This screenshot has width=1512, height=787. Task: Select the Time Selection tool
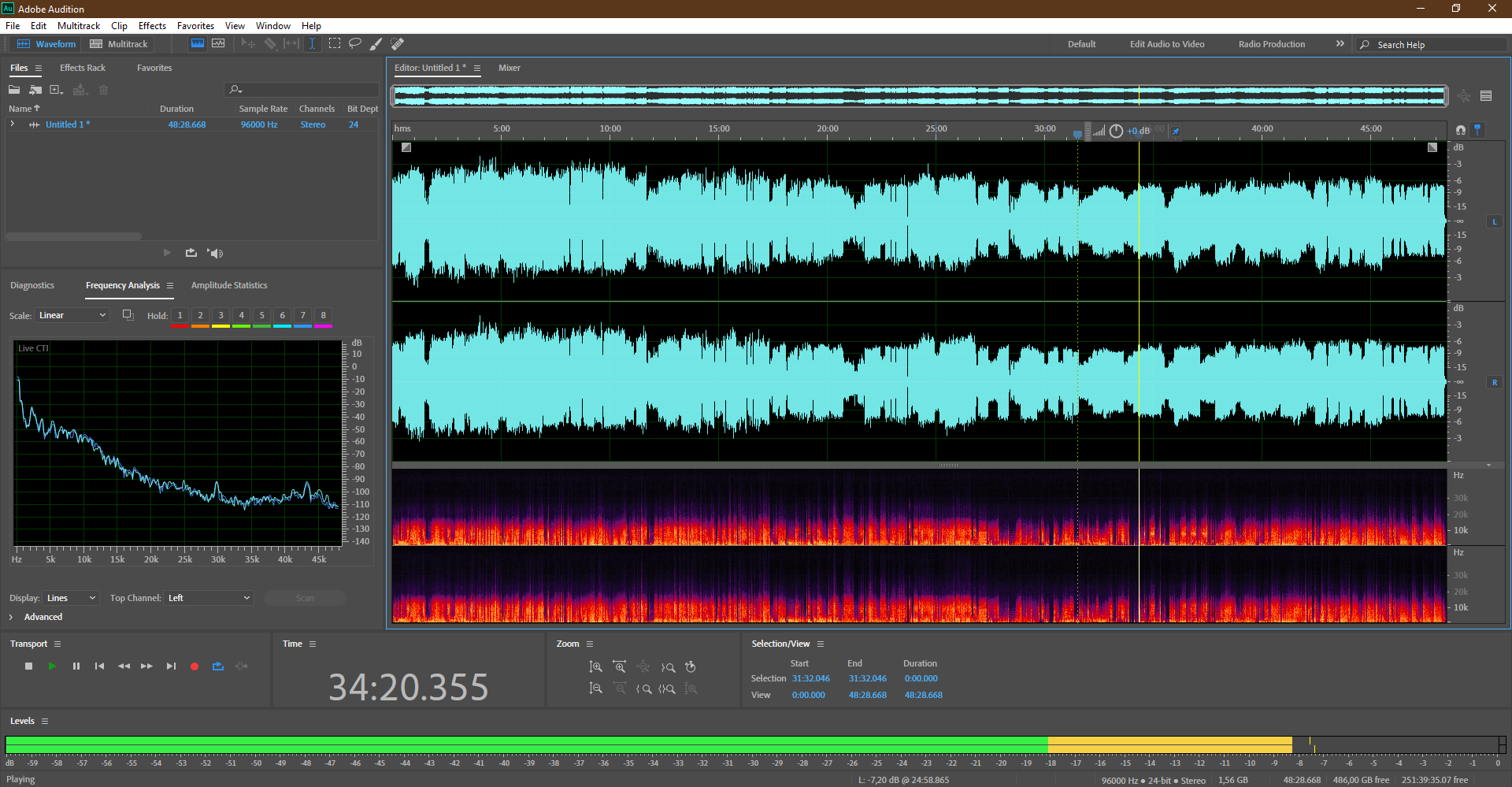click(x=312, y=44)
